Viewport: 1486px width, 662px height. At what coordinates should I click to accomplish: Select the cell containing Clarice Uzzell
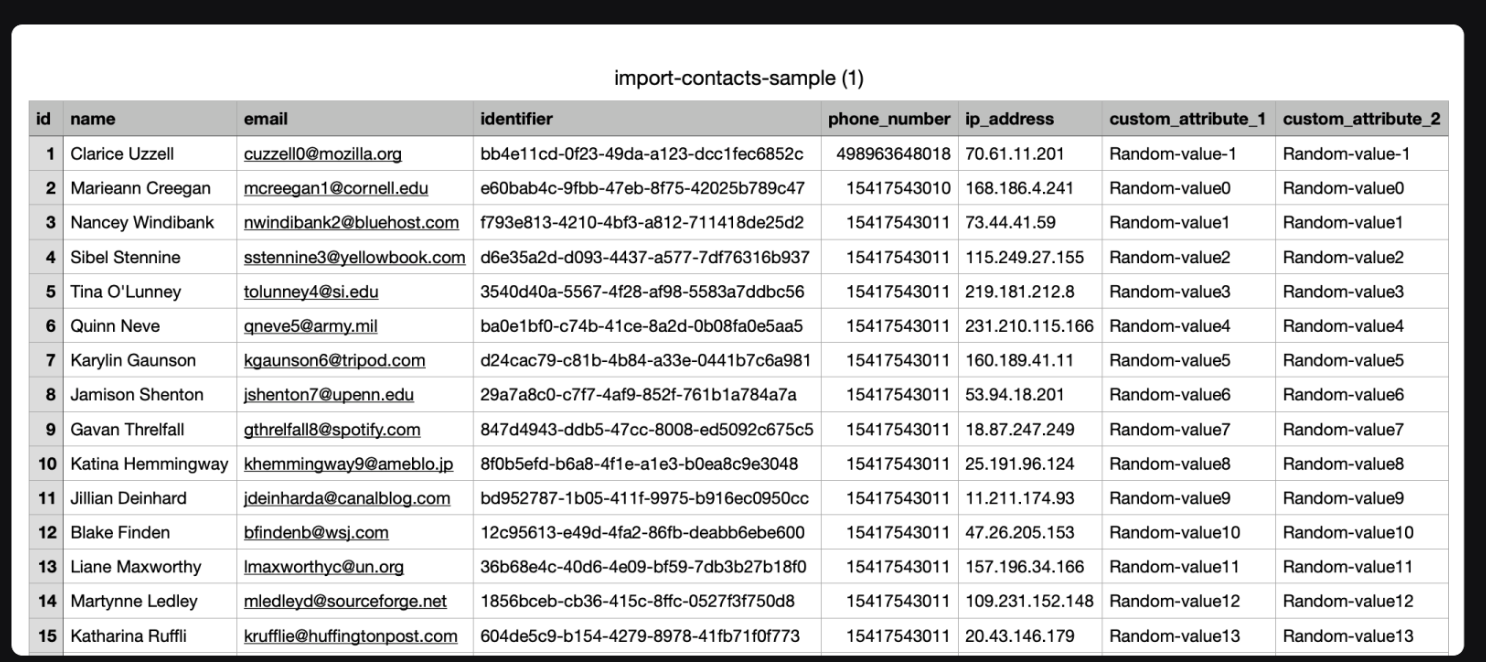click(x=122, y=154)
